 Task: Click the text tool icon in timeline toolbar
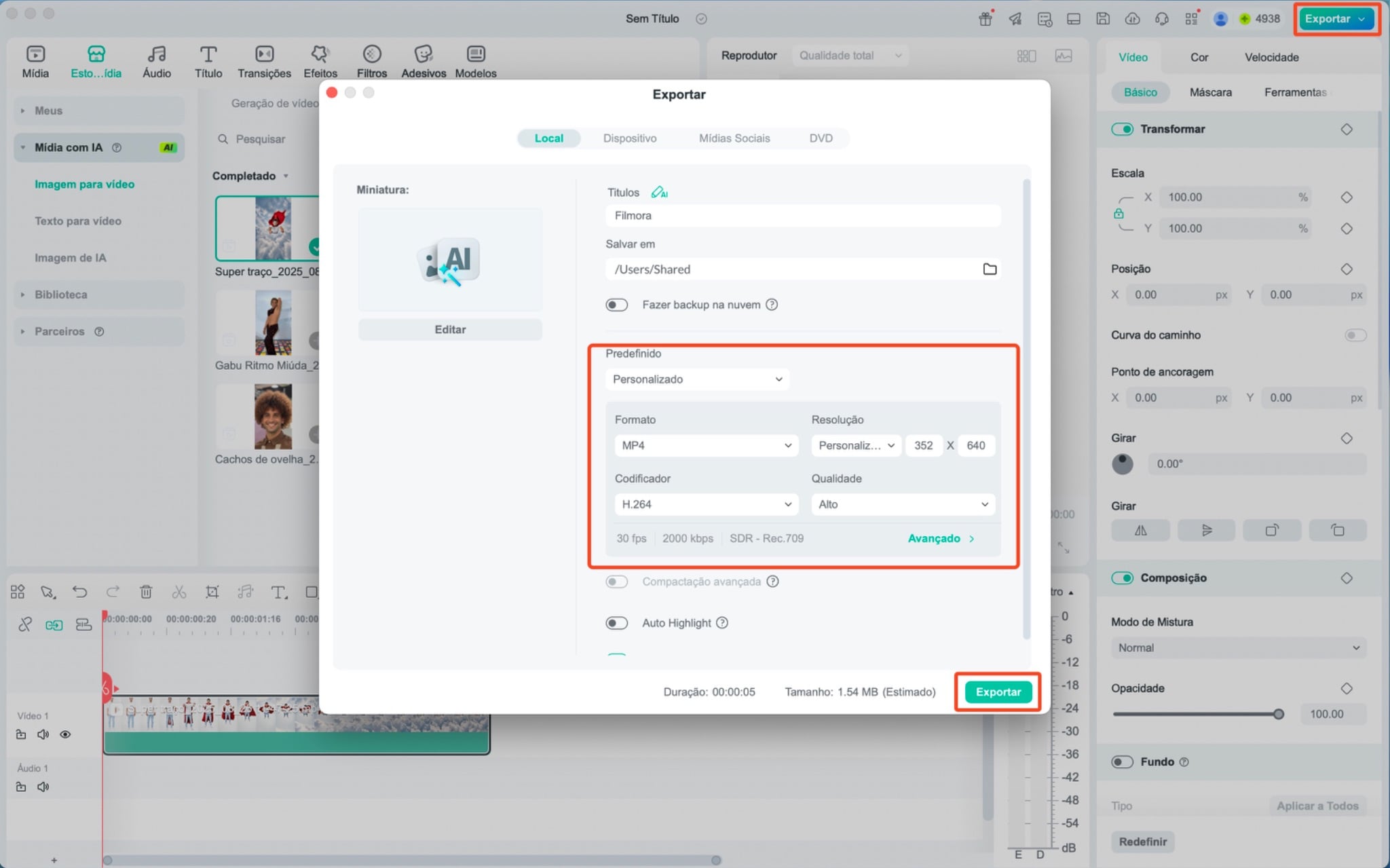(279, 592)
